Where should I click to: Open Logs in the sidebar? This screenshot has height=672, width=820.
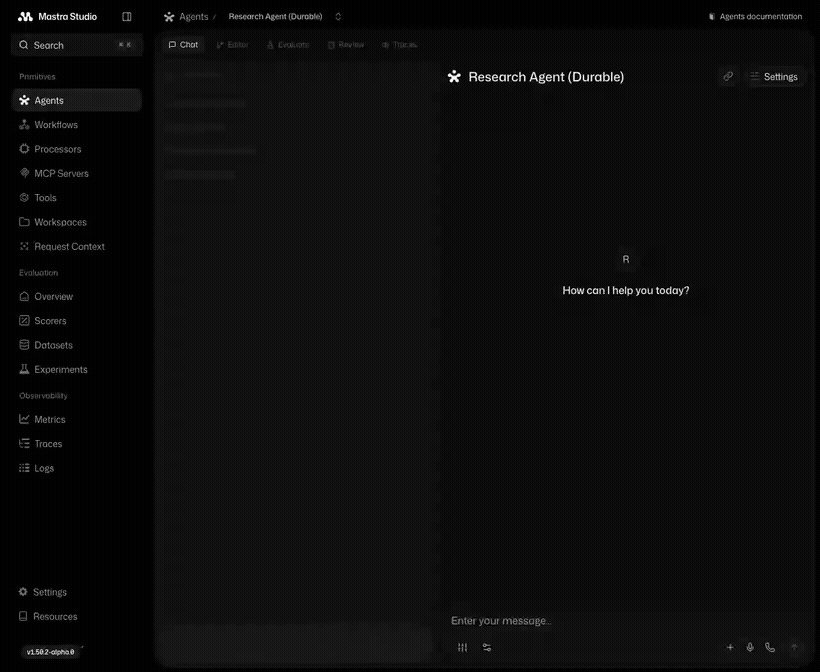pyautogui.click(x=77, y=468)
